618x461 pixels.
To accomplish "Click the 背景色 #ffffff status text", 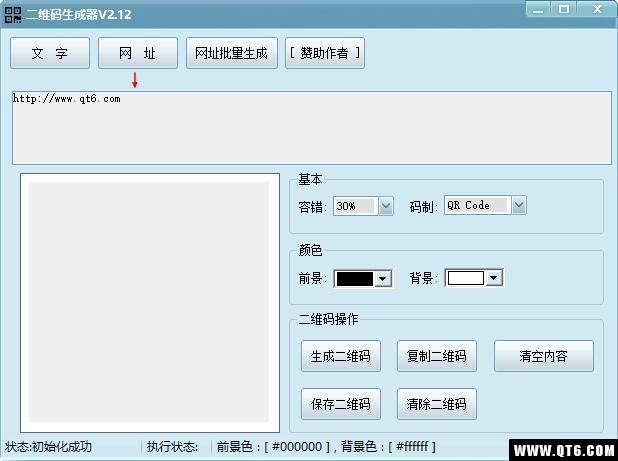I will pyautogui.click(x=388, y=447).
